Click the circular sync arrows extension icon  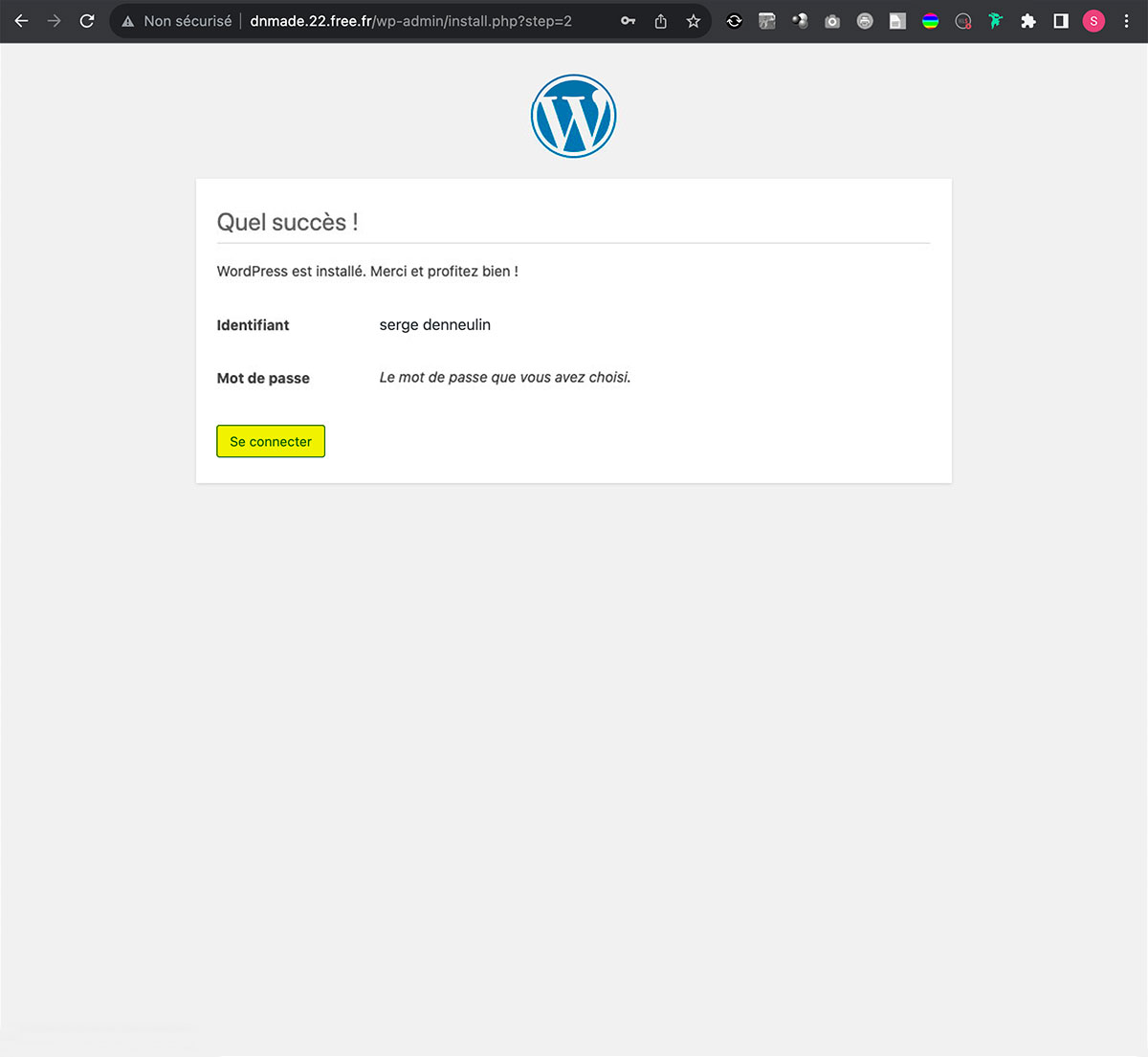[x=734, y=21]
